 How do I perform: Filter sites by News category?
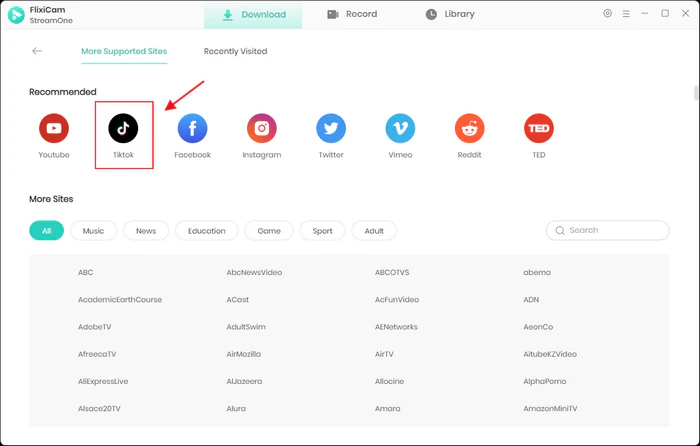click(x=146, y=231)
